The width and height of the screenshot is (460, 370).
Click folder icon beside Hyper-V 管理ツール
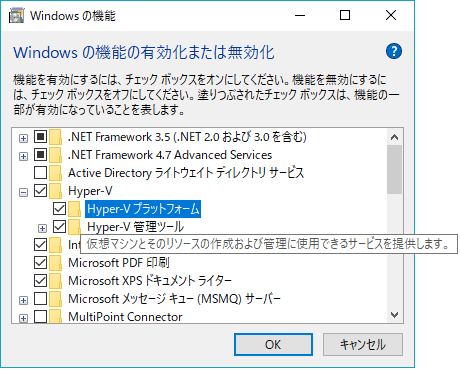click(75, 227)
